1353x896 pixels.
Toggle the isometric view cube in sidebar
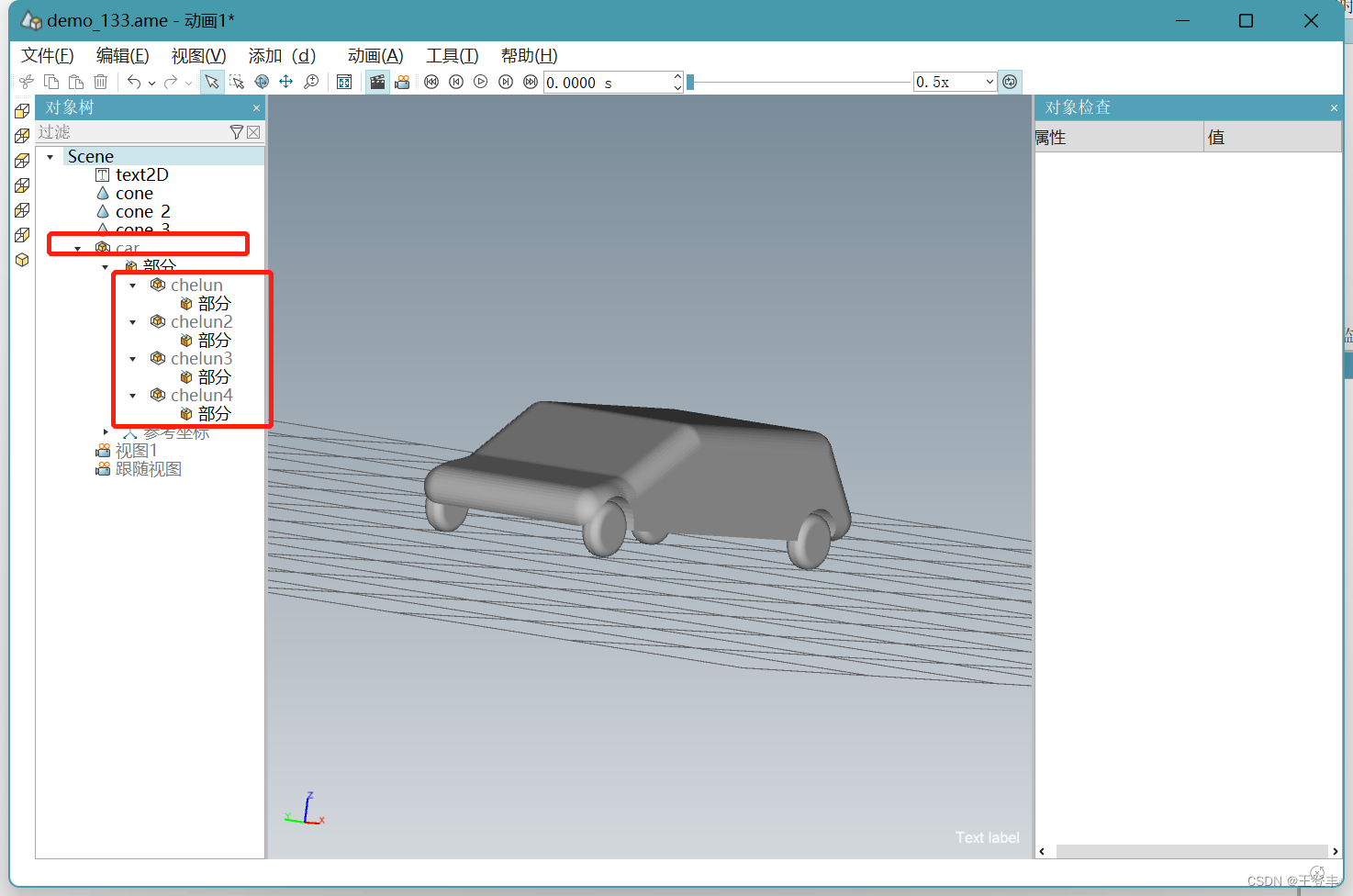coord(21,260)
